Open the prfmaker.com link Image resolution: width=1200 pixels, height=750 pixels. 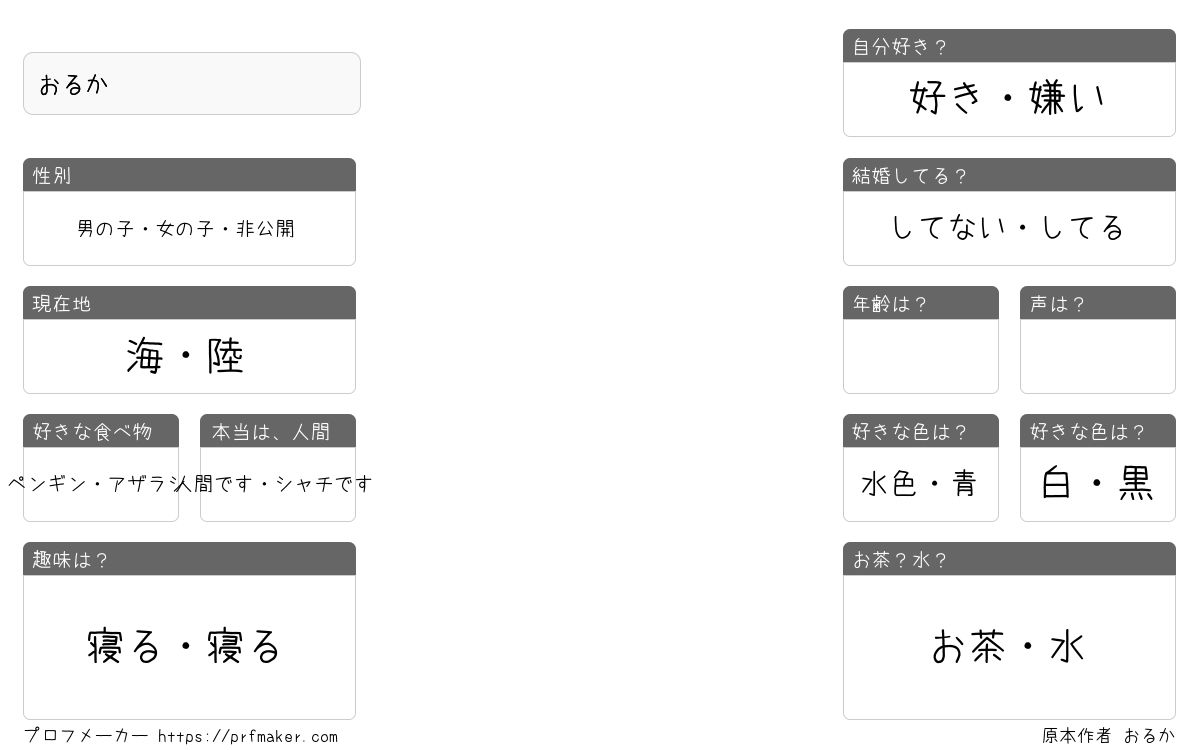coord(248,737)
